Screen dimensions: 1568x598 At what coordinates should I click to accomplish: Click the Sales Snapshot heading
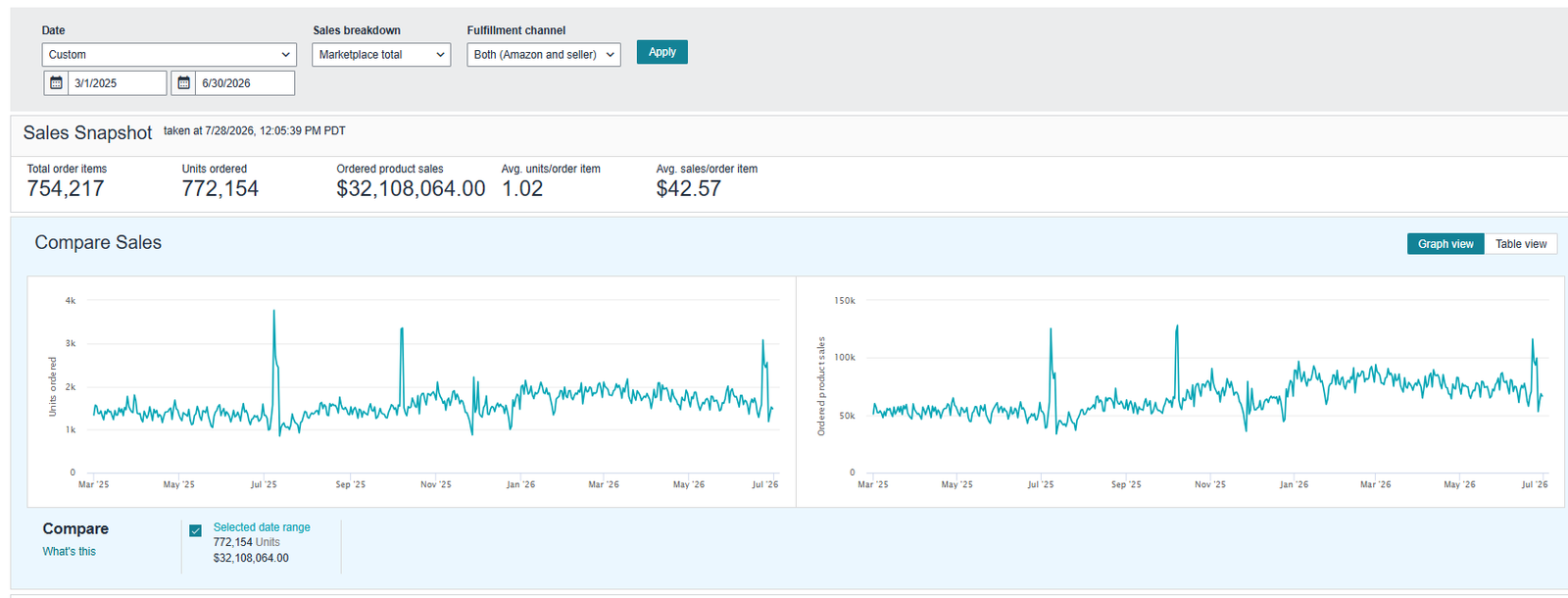pos(87,133)
